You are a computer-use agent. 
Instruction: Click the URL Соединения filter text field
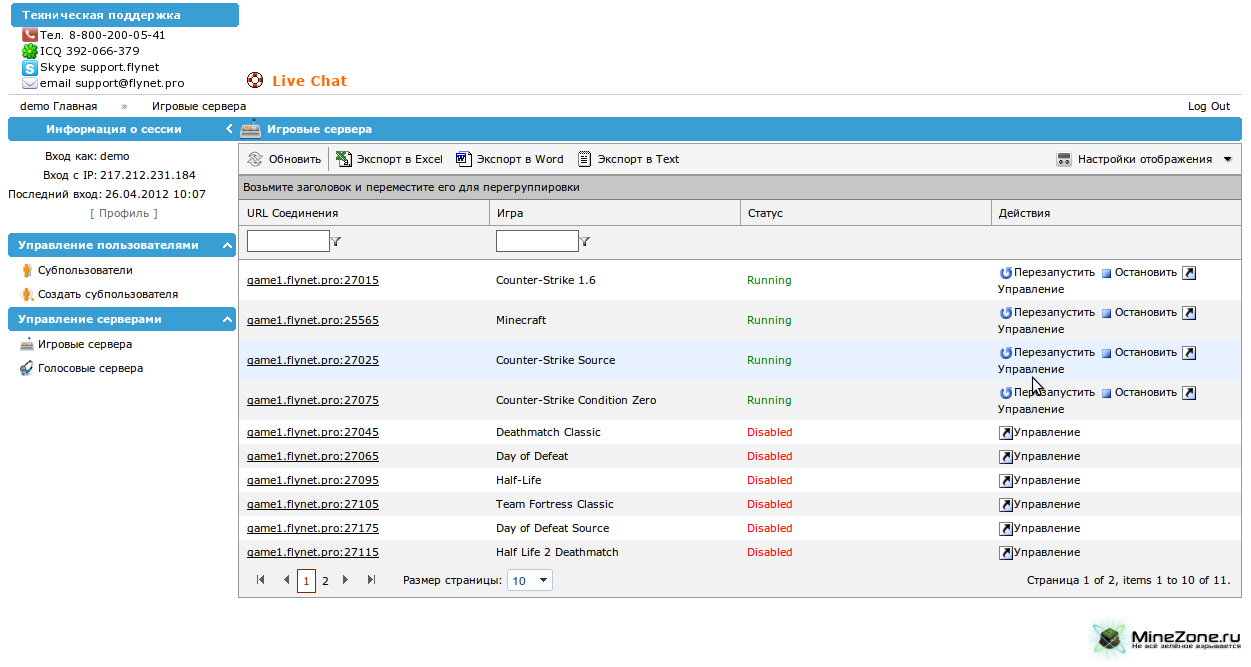pos(288,241)
